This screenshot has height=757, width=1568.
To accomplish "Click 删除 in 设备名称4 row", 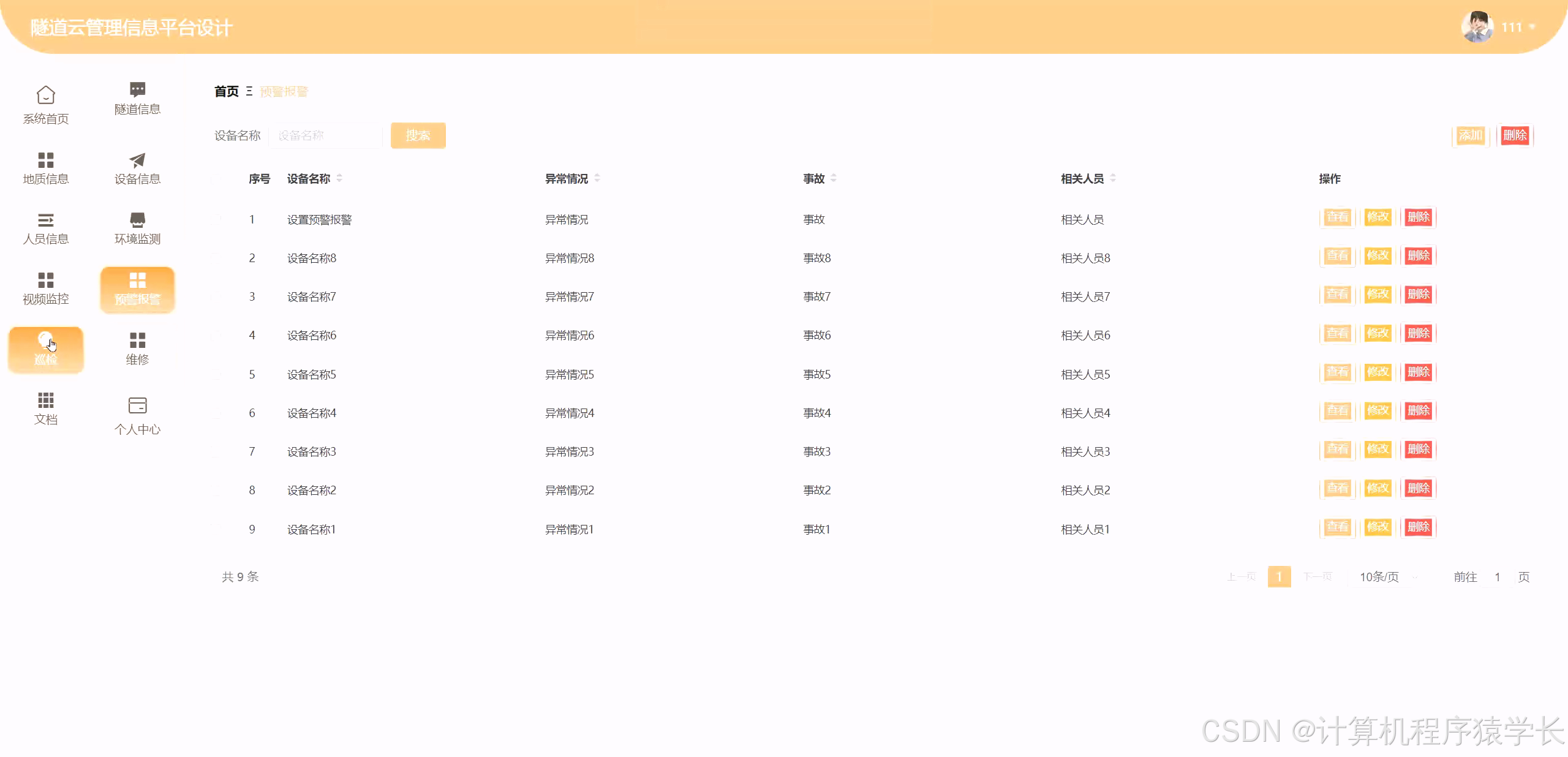I will pyautogui.click(x=1419, y=411).
